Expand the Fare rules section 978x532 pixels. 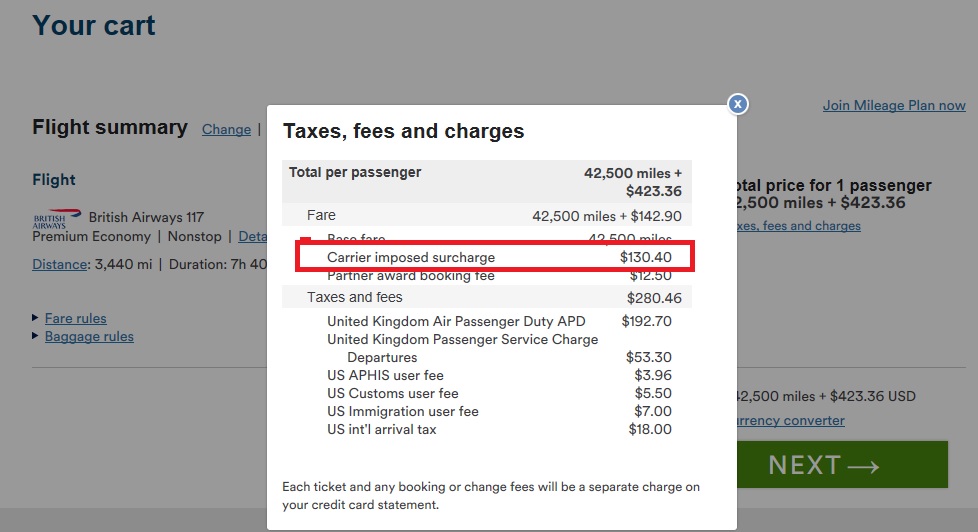[x=75, y=318]
